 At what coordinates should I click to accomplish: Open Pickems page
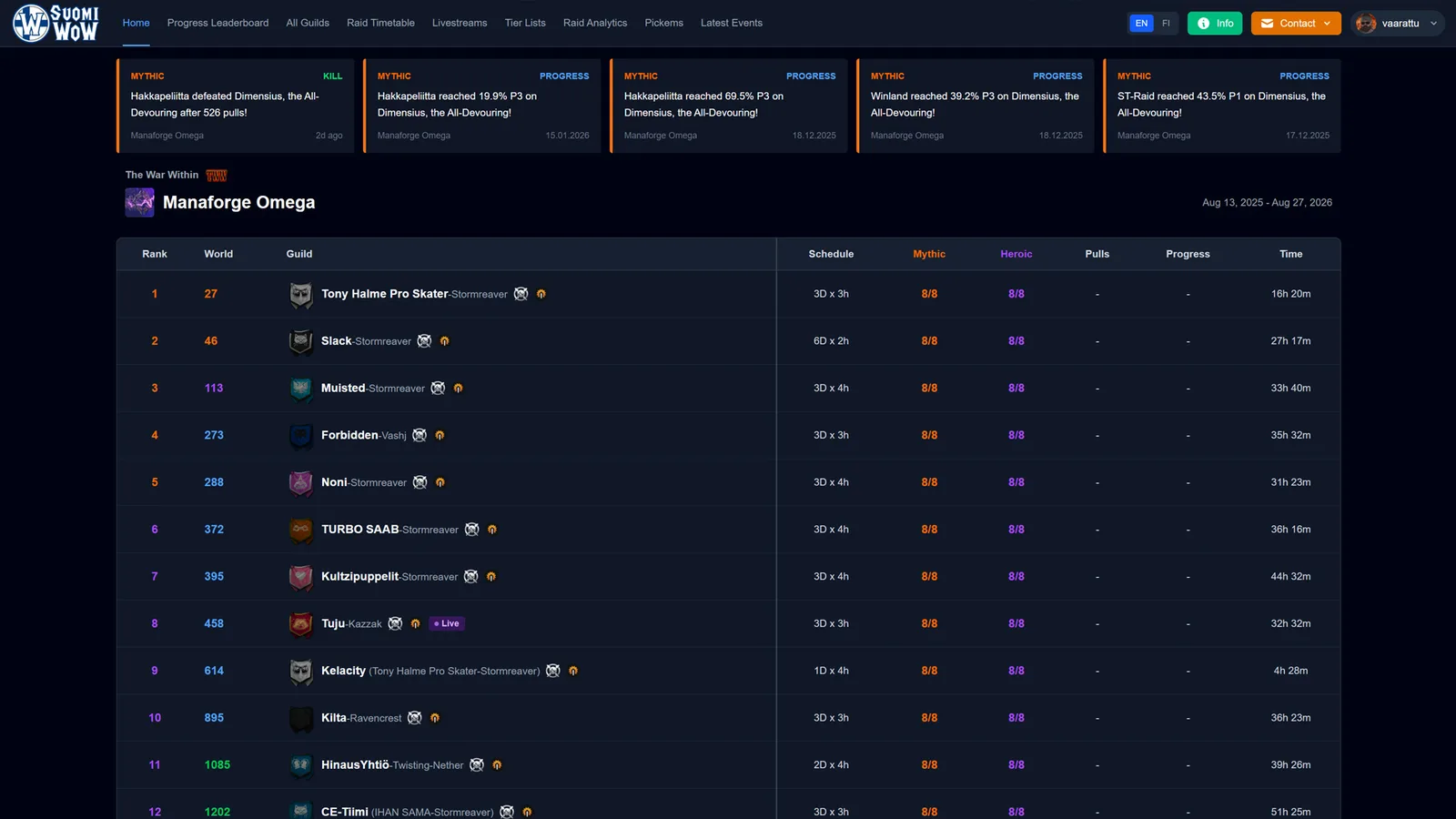[664, 23]
